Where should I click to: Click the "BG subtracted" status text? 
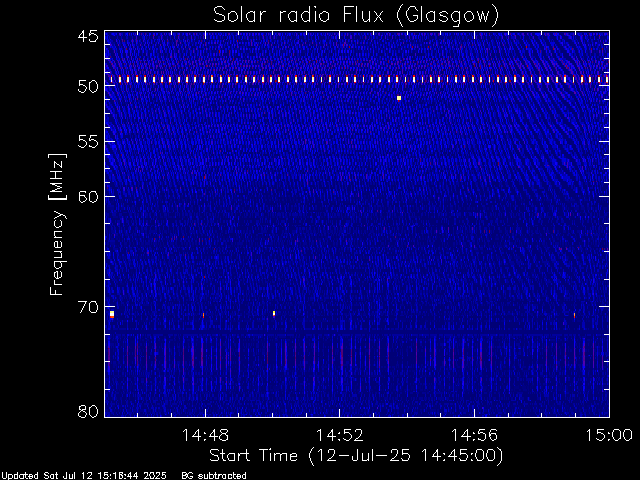[214, 476]
